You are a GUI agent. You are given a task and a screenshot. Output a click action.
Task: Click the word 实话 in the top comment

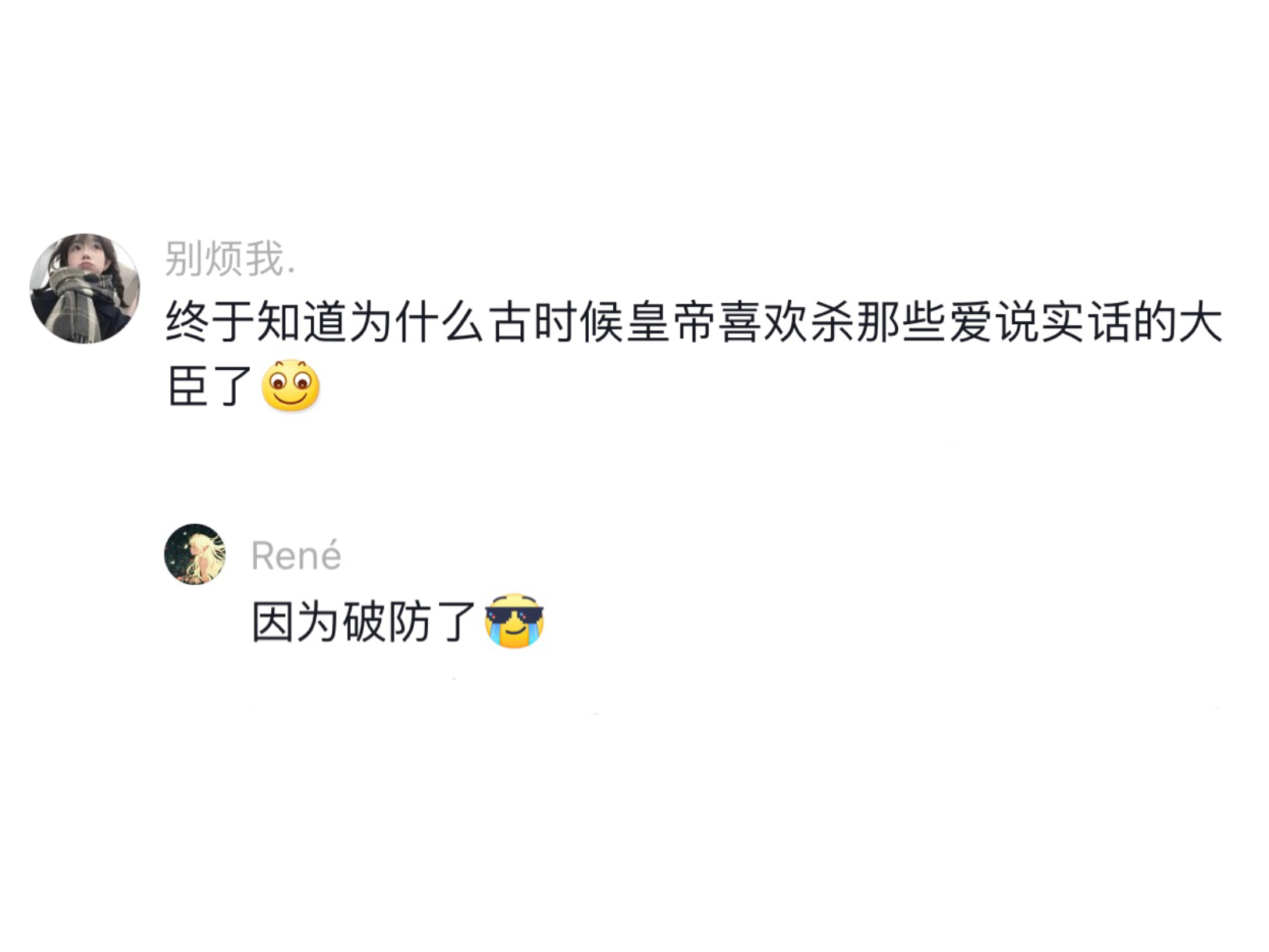(1085, 323)
